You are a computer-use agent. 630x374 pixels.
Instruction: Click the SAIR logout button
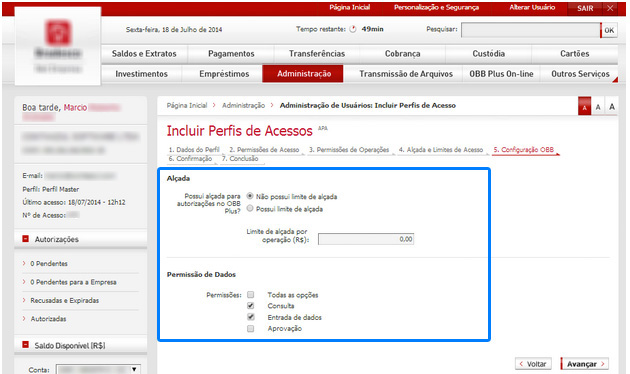click(x=585, y=8)
